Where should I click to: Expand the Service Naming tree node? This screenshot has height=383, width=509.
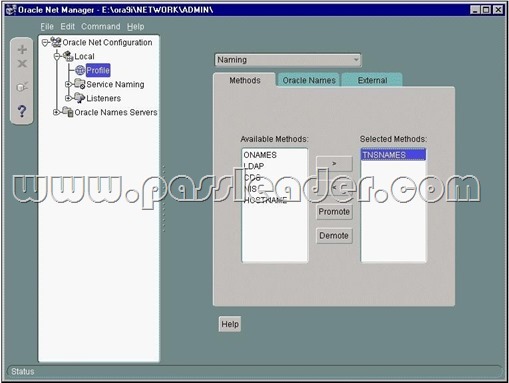(x=68, y=84)
